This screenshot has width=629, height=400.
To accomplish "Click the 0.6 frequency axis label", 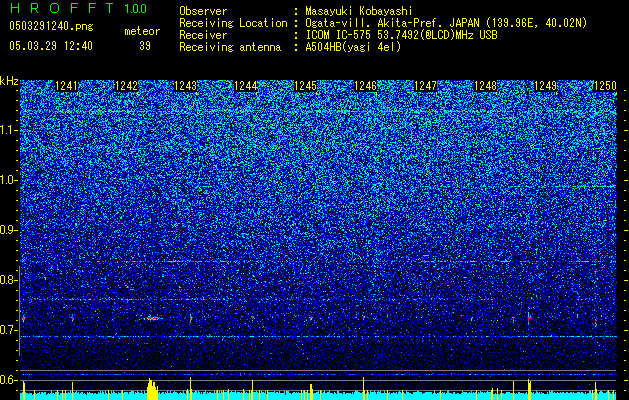I will [x=7, y=380].
